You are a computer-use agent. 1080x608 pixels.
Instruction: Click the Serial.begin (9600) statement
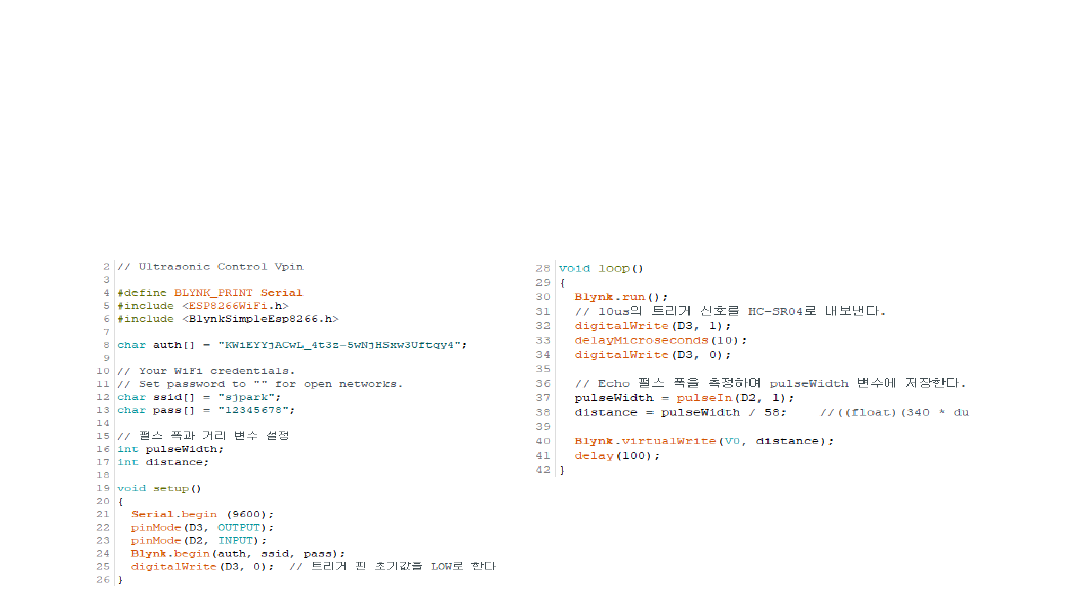coord(202,514)
